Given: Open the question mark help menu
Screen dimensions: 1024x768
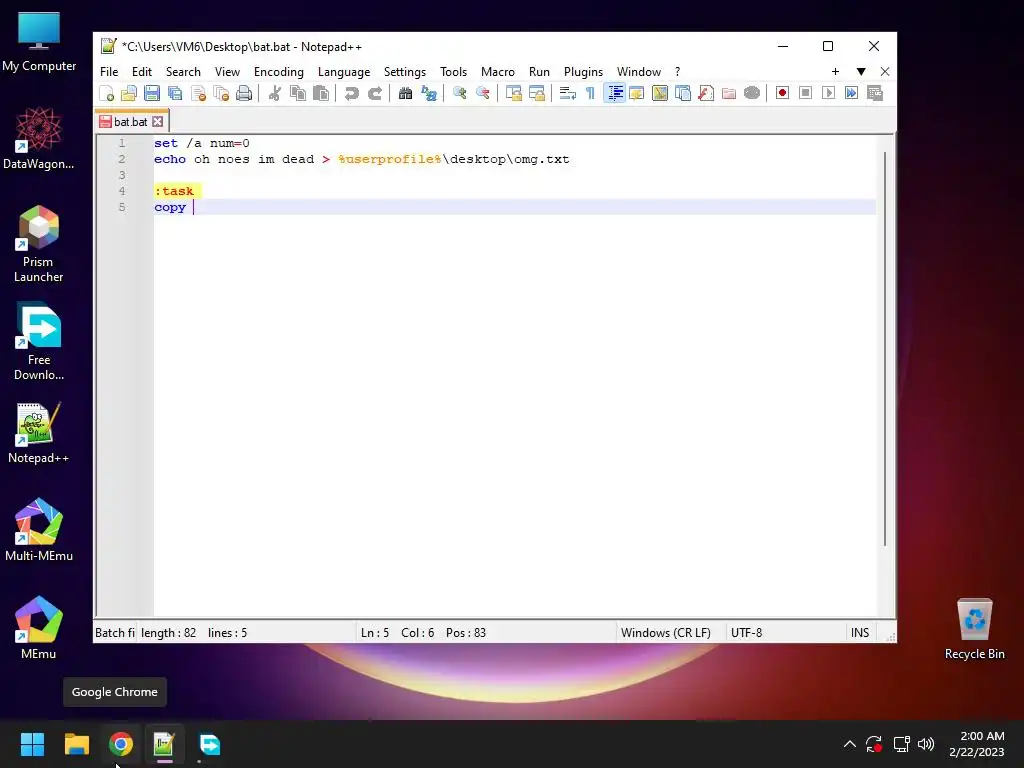Looking at the screenshot, I should pos(677,72).
